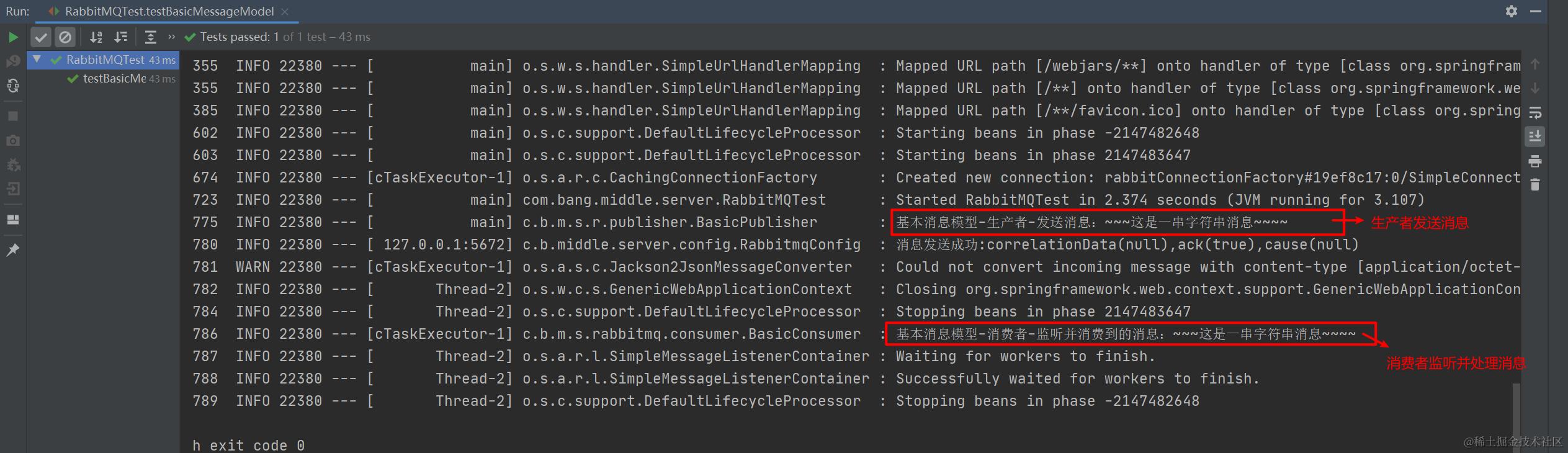
Task: Toggle scroll to end of console
Action: [x=1535, y=137]
